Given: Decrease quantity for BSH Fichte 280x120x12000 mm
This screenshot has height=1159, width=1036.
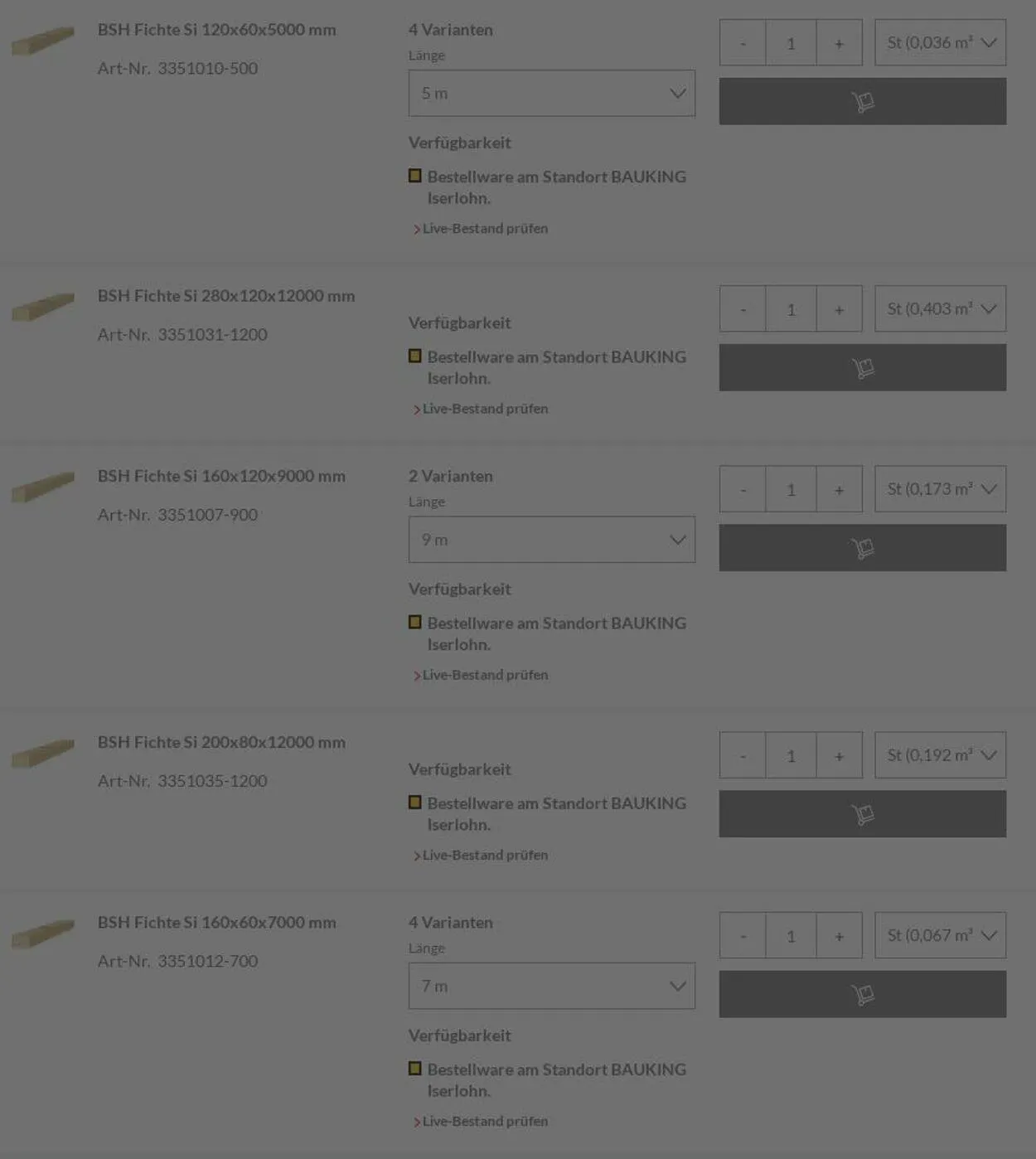Looking at the screenshot, I should pos(743,309).
